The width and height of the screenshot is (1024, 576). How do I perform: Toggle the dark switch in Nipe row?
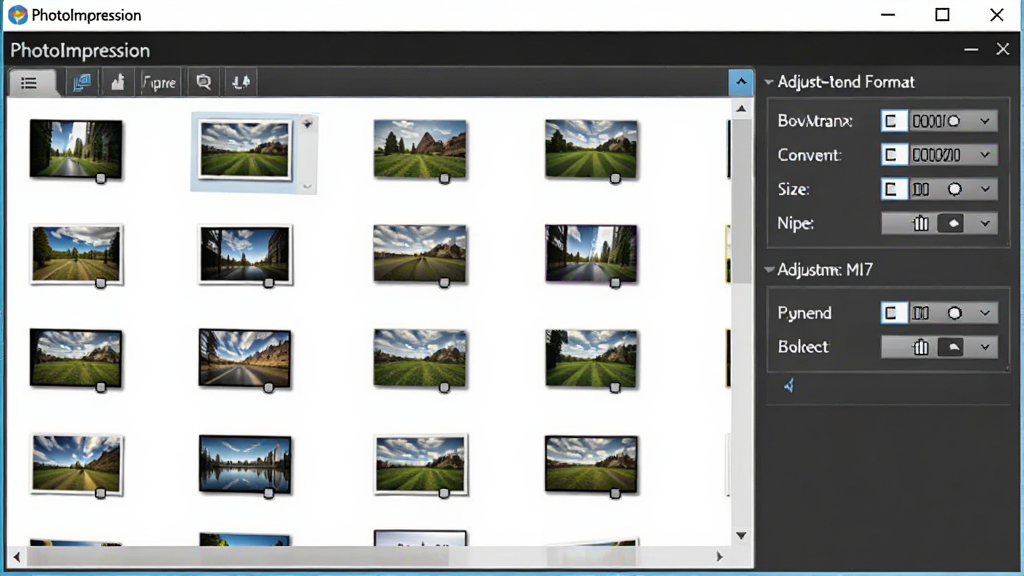952,223
